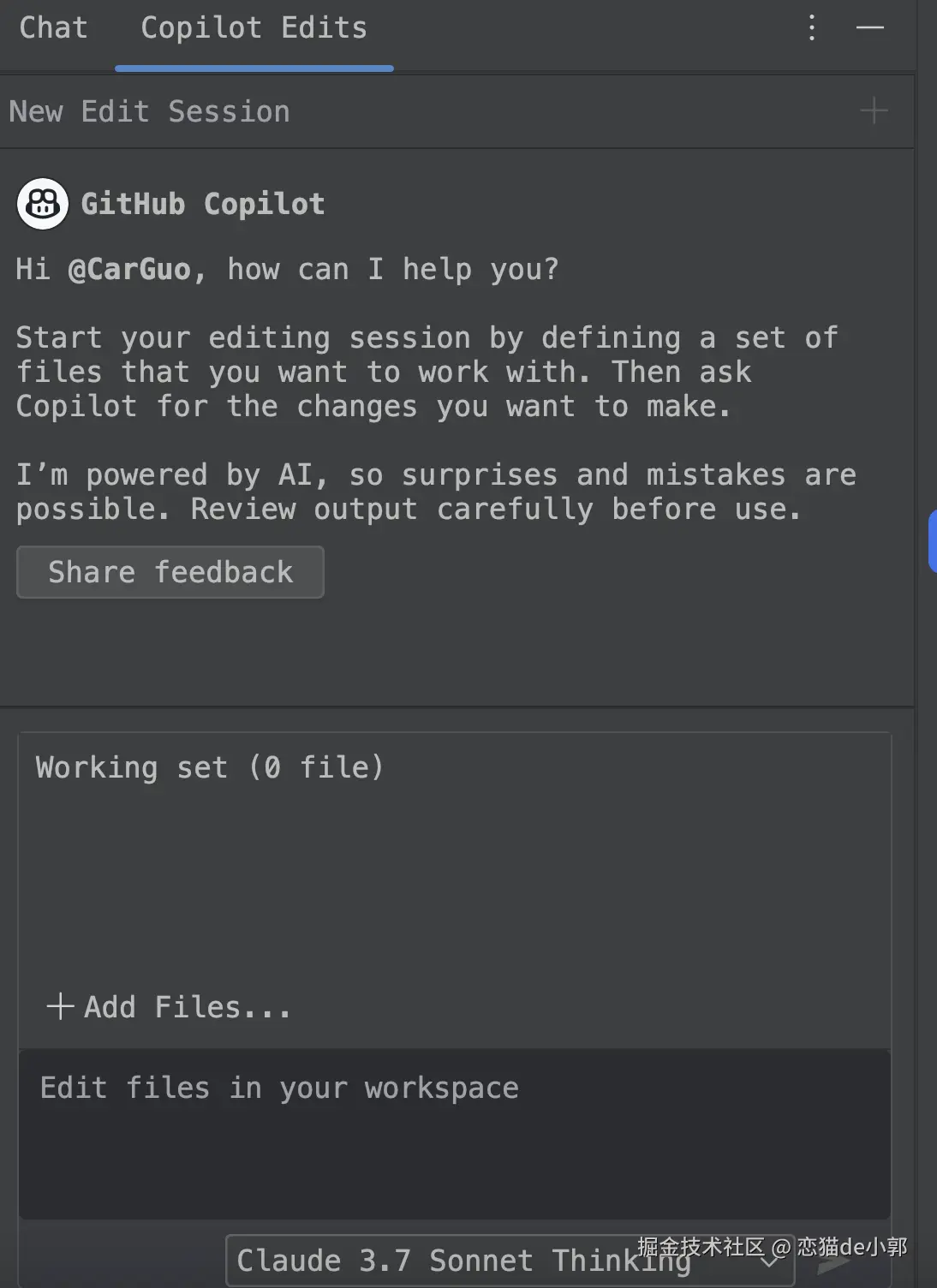Click the Add Files... label
The image size is (937, 1288).
pyautogui.click(x=188, y=1007)
